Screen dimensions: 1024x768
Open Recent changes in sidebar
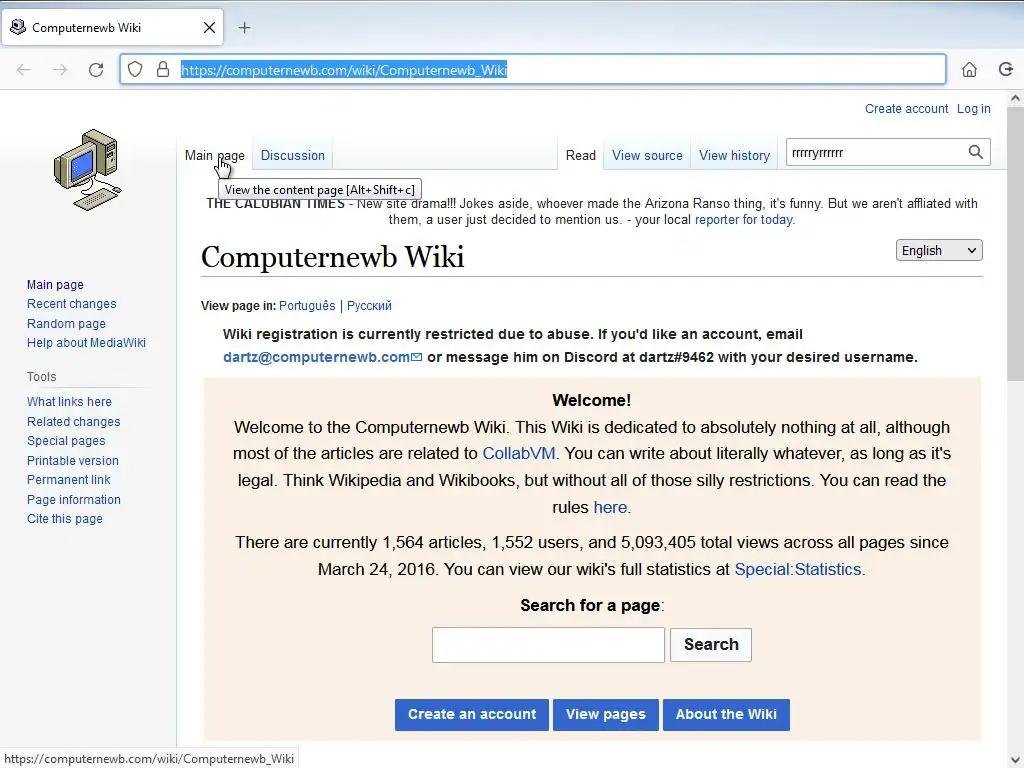coord(72,304)
